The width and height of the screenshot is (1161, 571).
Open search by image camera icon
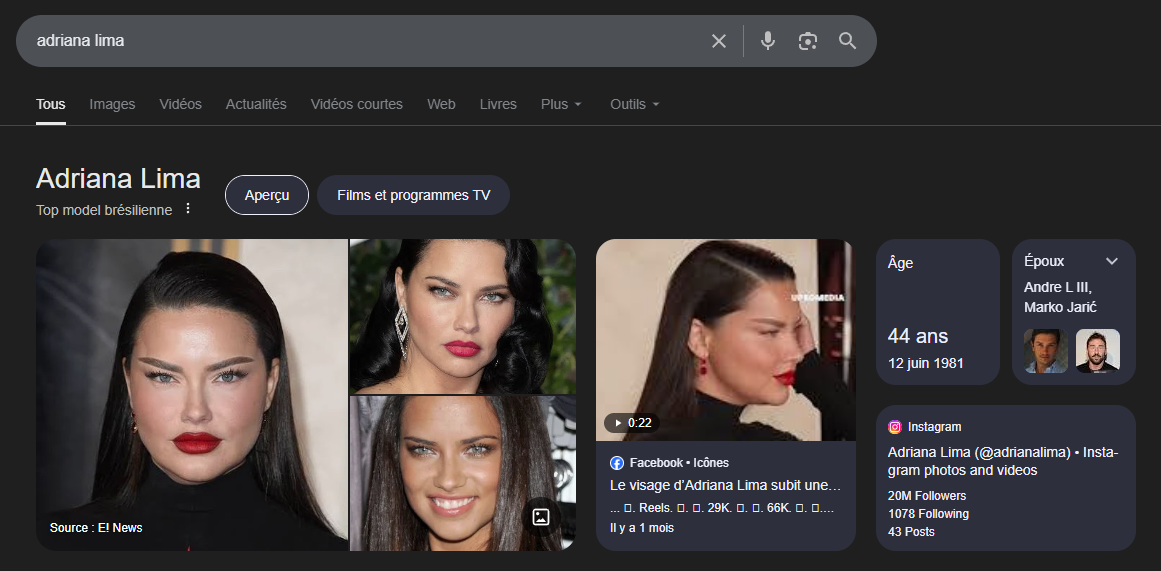[x=808, y=41]
